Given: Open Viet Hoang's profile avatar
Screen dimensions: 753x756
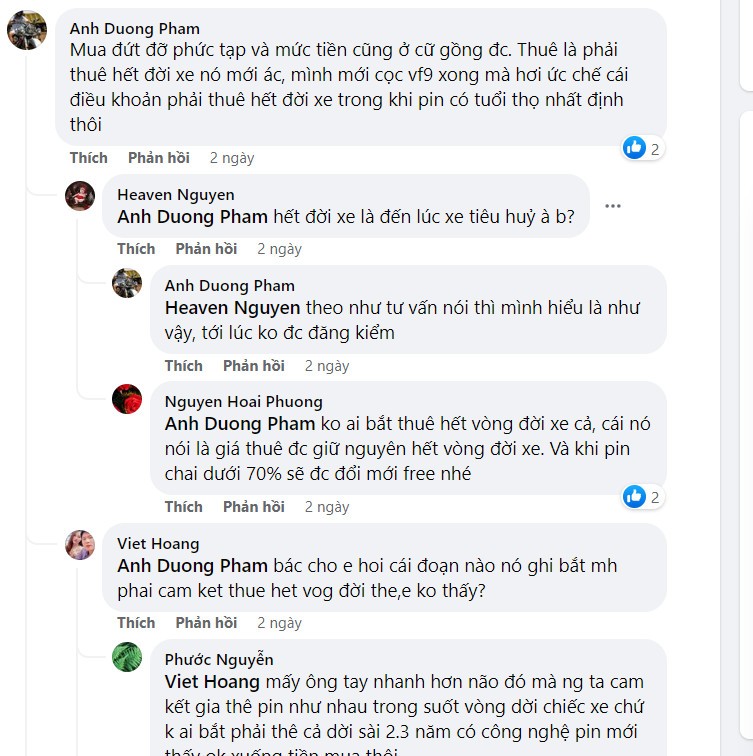Looking at the screenshot, I should coord(80,545).
